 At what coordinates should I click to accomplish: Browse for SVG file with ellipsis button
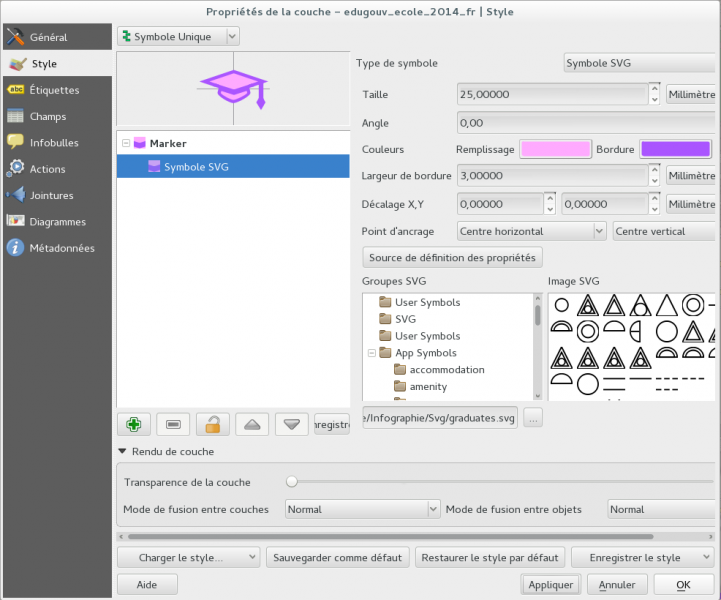point(533,419)
